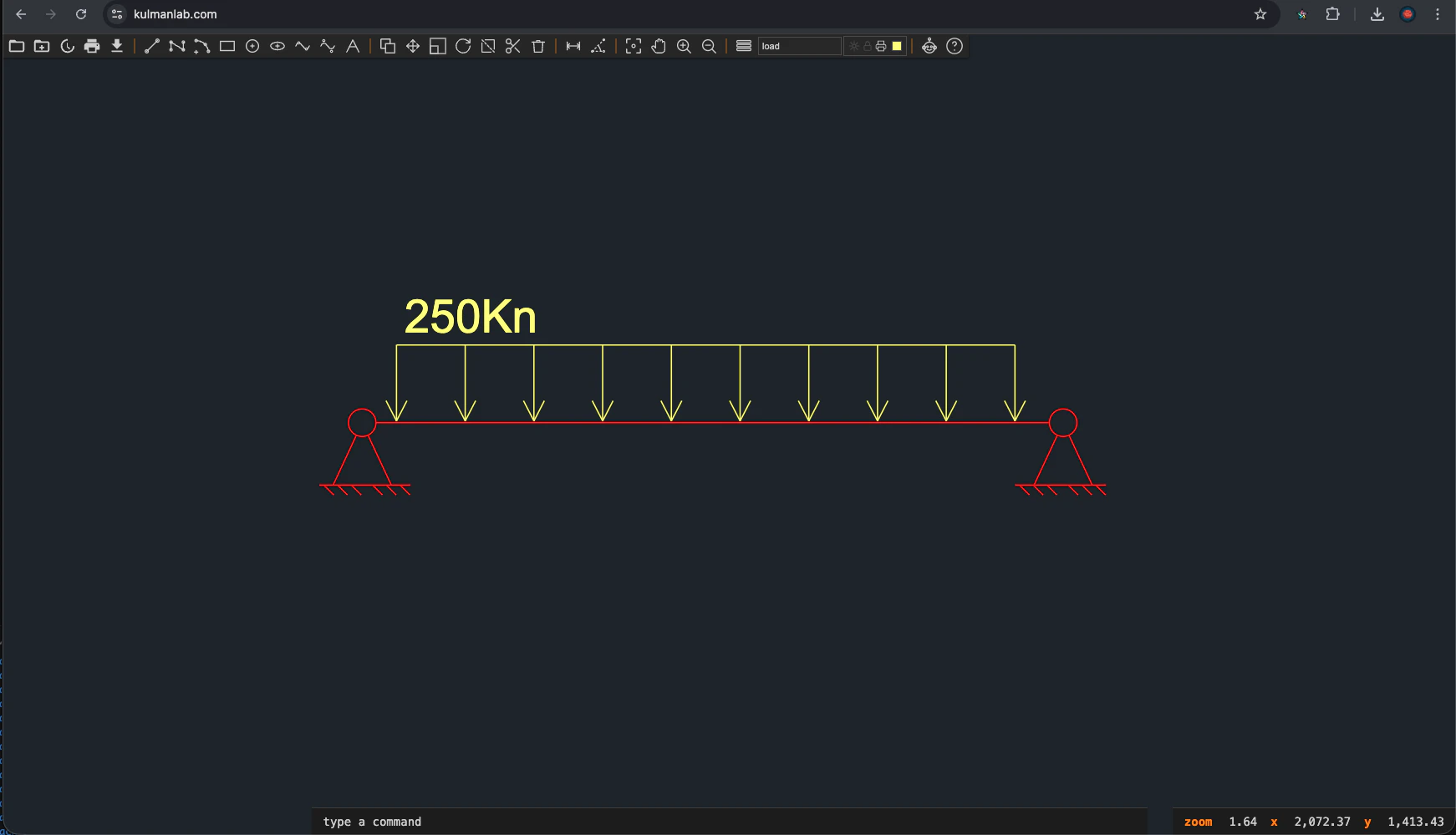The height and width of the screenshot is (835, 1456).
Task: Click the help question-mark button
Action: pos(955,46)
